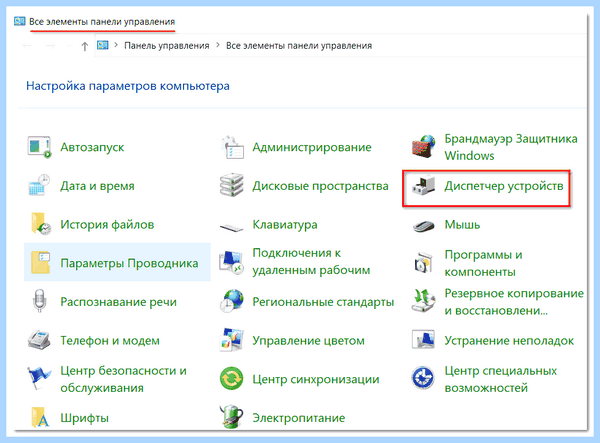Click the Диспетчер устройств icon
The width and height of the screenshot is (600, 443).
(x=424, y=186)
